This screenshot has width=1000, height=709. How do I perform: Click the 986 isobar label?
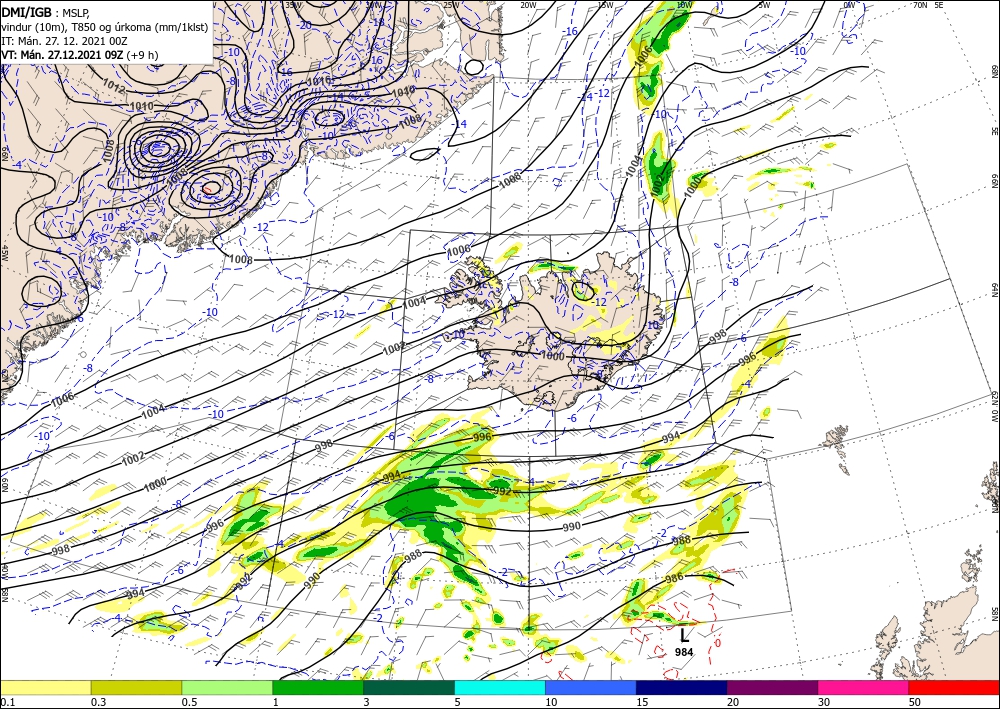674,578
